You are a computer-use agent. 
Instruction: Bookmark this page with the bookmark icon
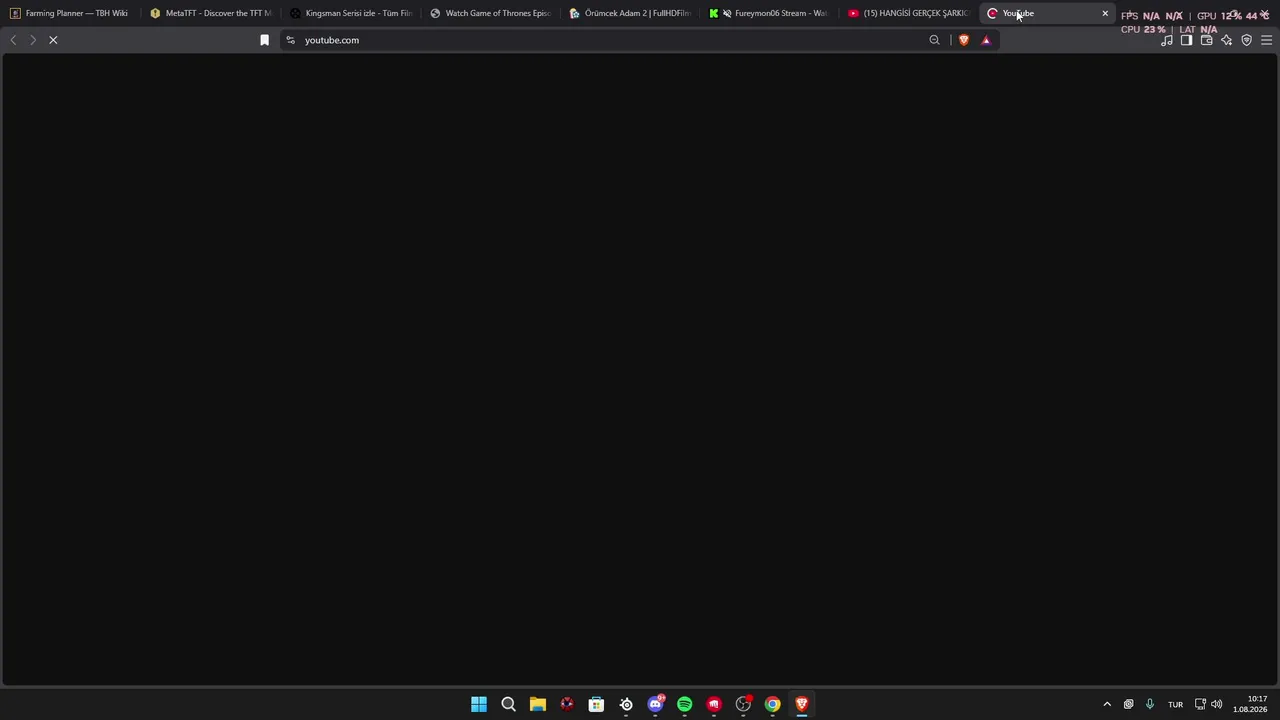pyautogui.click(x=264, y=40)
